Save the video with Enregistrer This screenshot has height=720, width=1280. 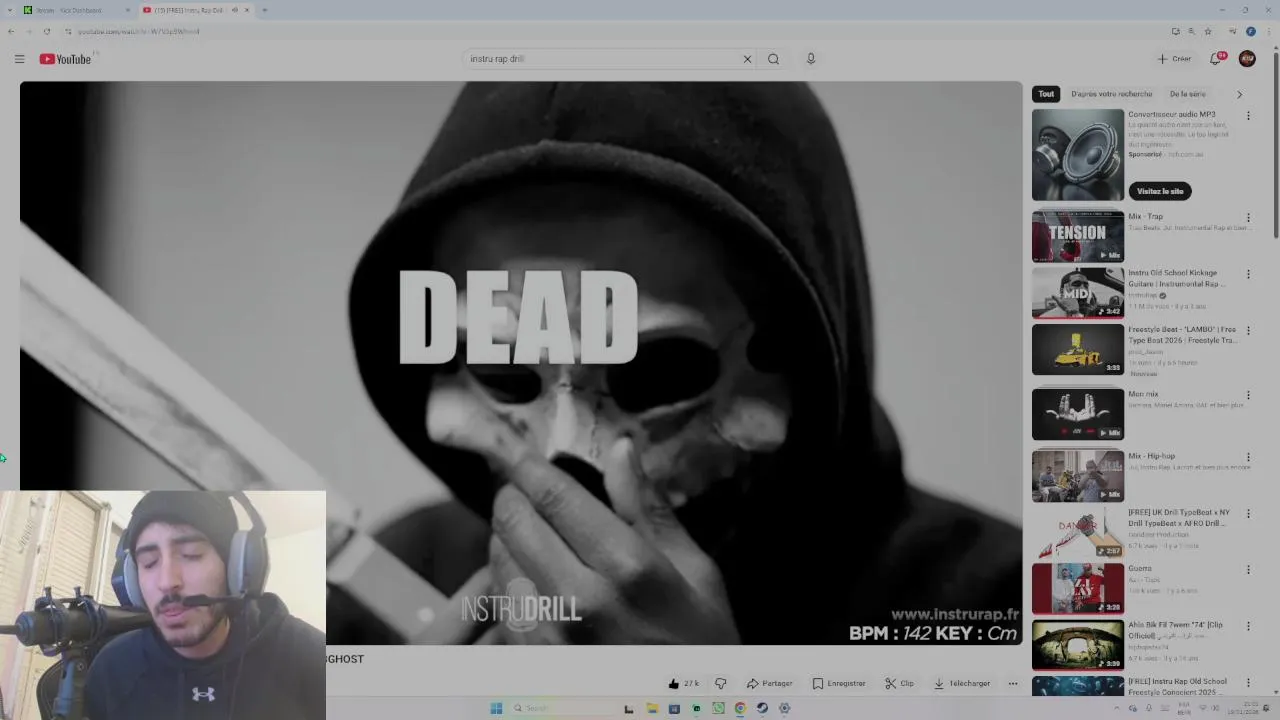pos(838,684)
